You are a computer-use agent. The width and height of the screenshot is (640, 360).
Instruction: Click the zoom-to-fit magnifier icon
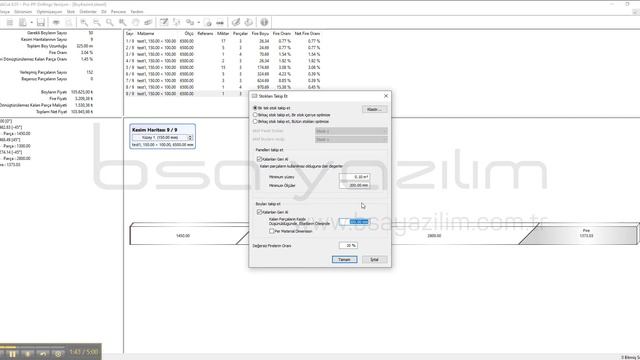[x=122, y=22]
